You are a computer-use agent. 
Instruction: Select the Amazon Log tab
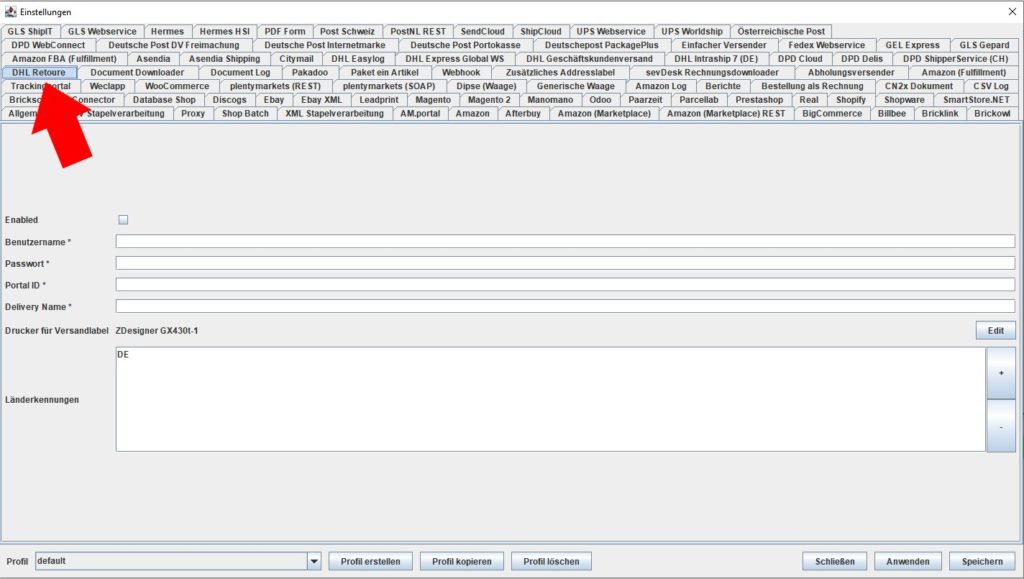click(661, 86)
